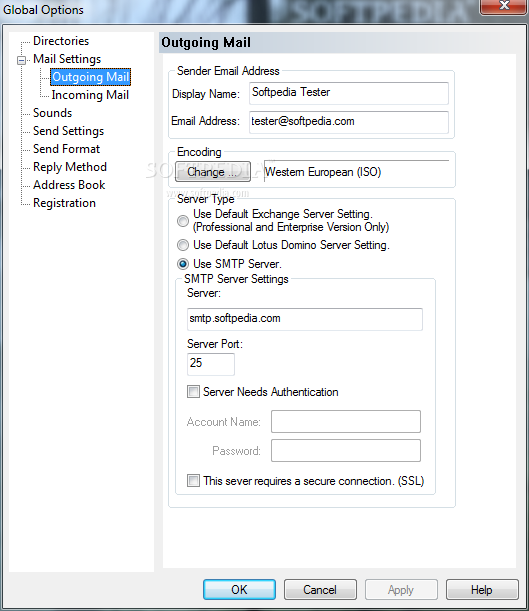Open the Send Format page

67,149
